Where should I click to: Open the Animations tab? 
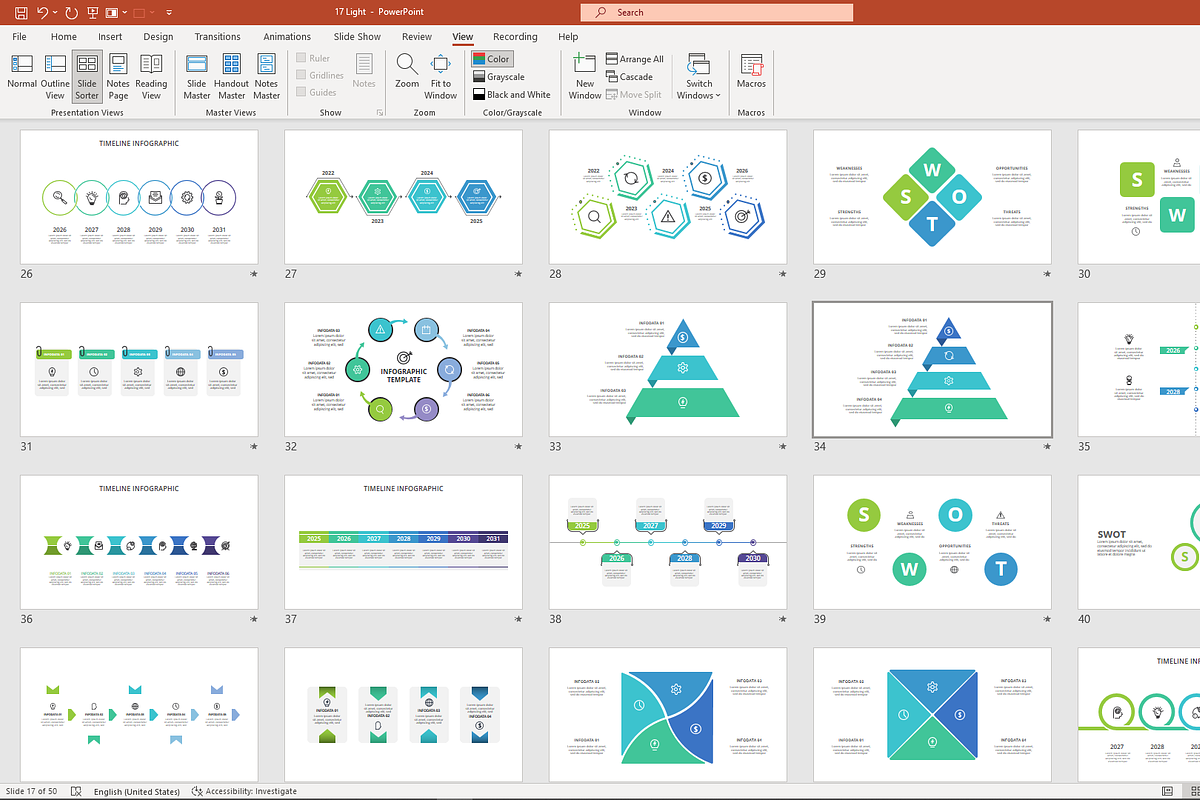point(287,37)
